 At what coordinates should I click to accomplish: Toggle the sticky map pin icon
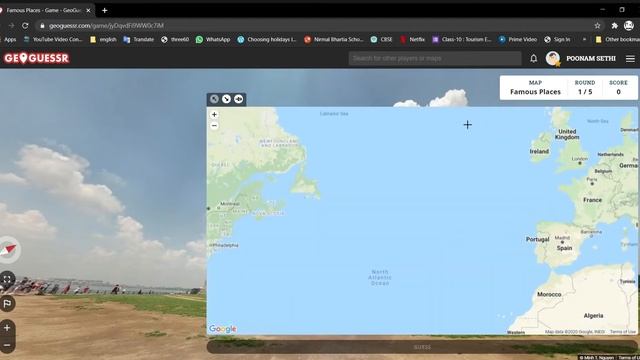click(x=238, y=99)
